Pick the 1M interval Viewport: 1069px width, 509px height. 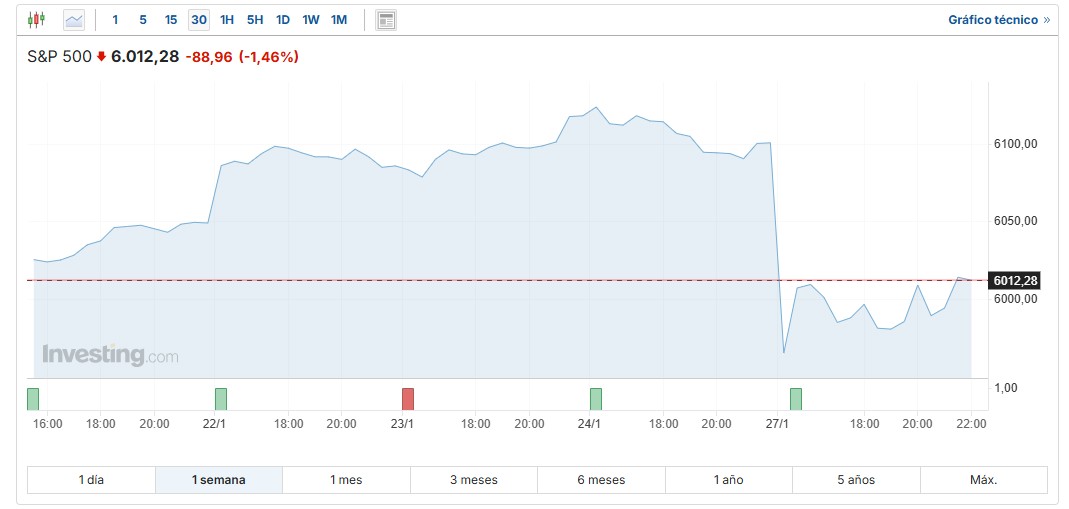[339, 19]
